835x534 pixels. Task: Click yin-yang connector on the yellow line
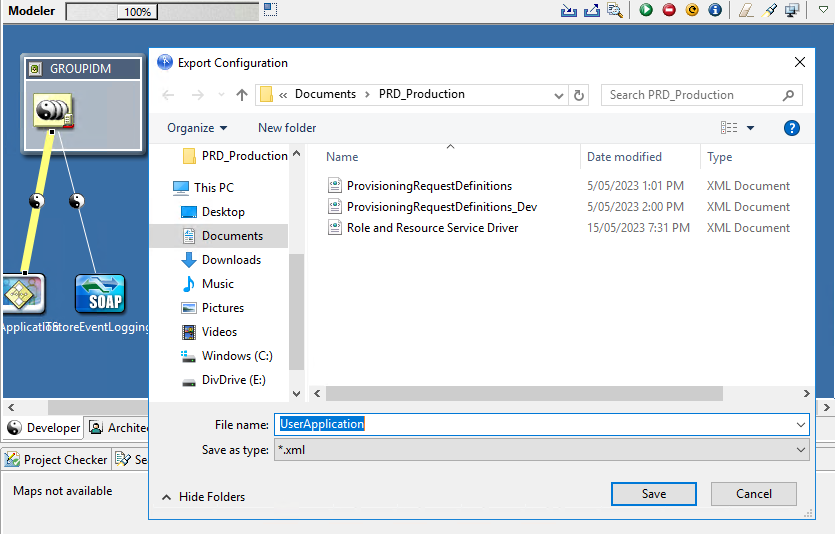coord(36,201)
